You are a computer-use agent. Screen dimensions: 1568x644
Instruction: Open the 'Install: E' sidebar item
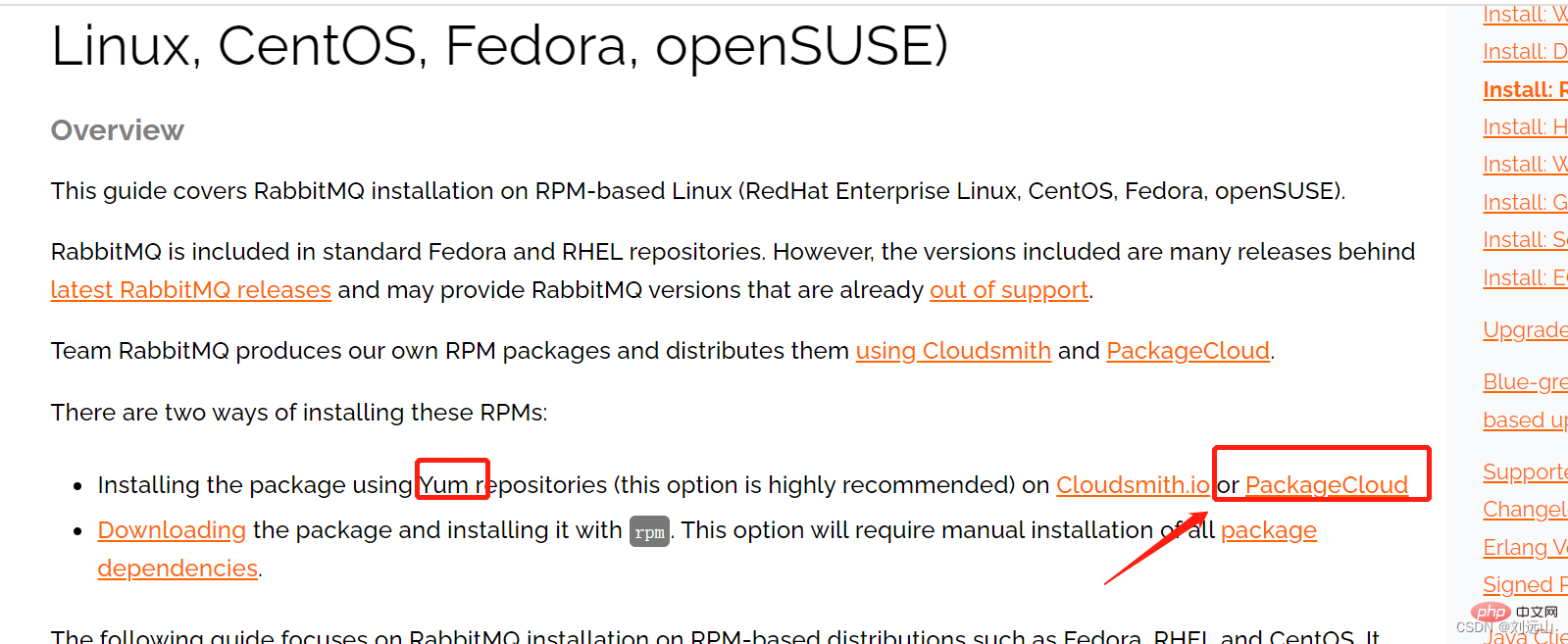(1524, 278)
